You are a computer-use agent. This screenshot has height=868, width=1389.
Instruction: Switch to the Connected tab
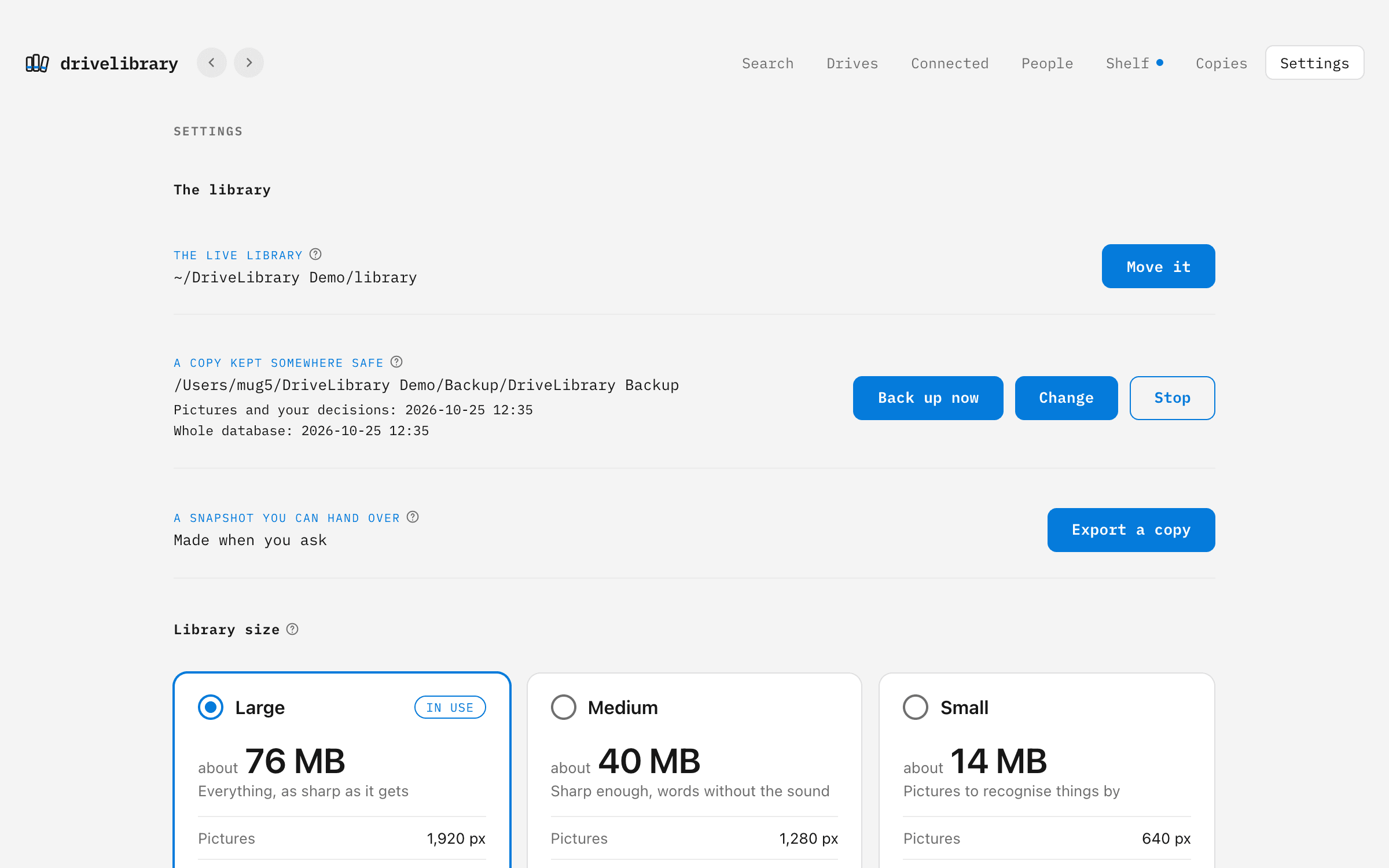[x=950, y=63]
